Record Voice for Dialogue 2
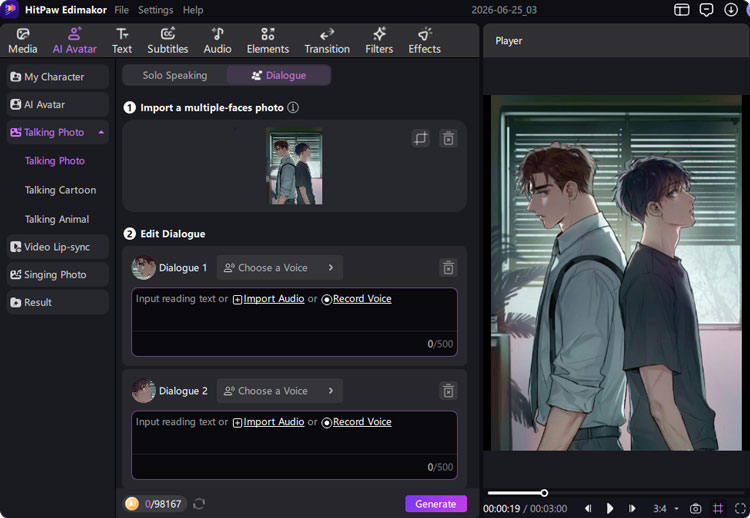This screenshot has width=750, height=518. 356,422
